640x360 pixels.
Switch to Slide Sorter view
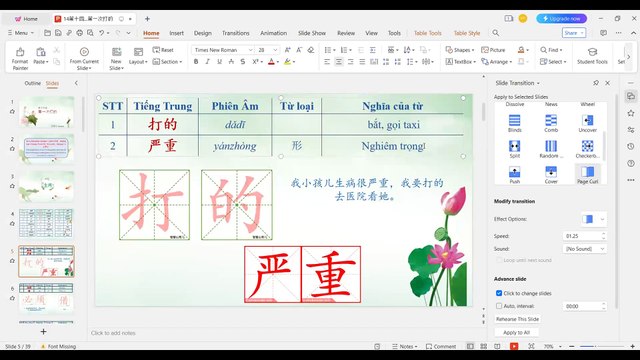(484, 346)
